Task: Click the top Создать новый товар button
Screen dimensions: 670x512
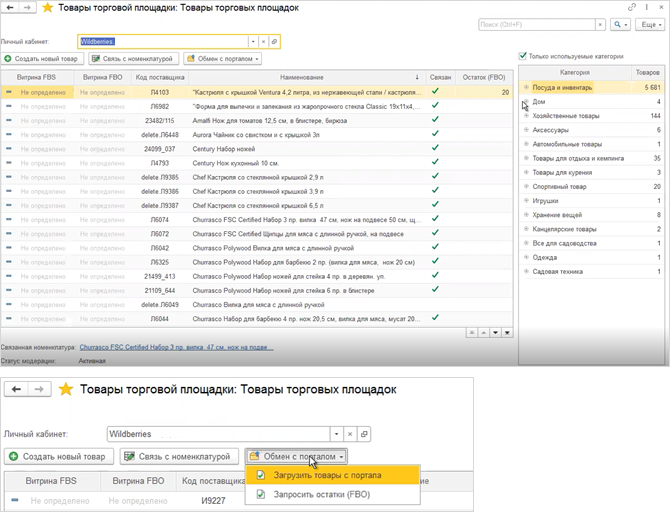Action: [42, 59]
